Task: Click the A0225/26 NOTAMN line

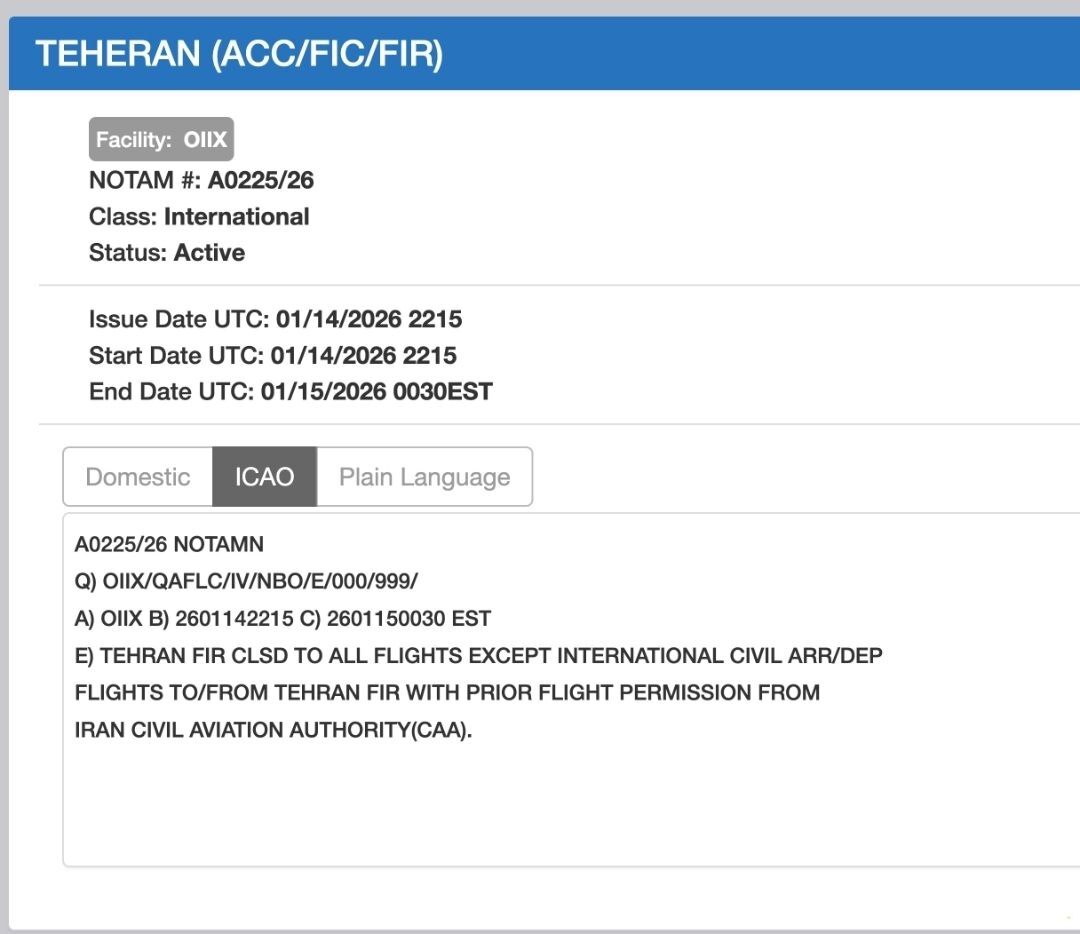Action: [x=169, y=545]
